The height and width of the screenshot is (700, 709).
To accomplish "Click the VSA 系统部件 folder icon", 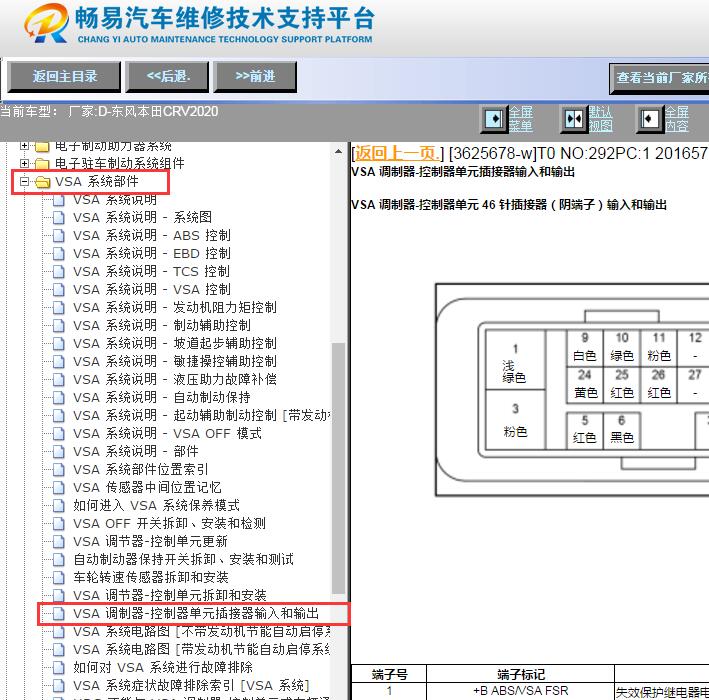I will [43, 182].
